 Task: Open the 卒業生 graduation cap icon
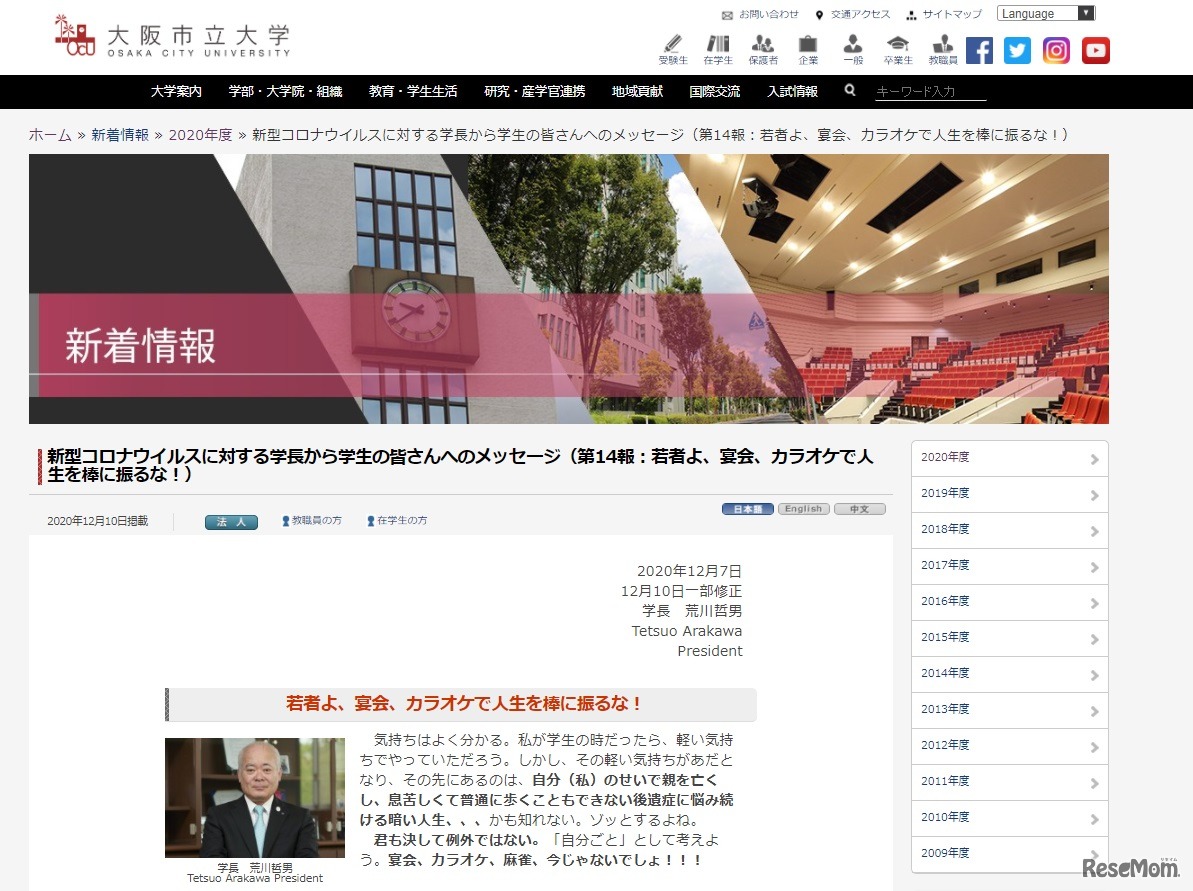click(898, 50)
